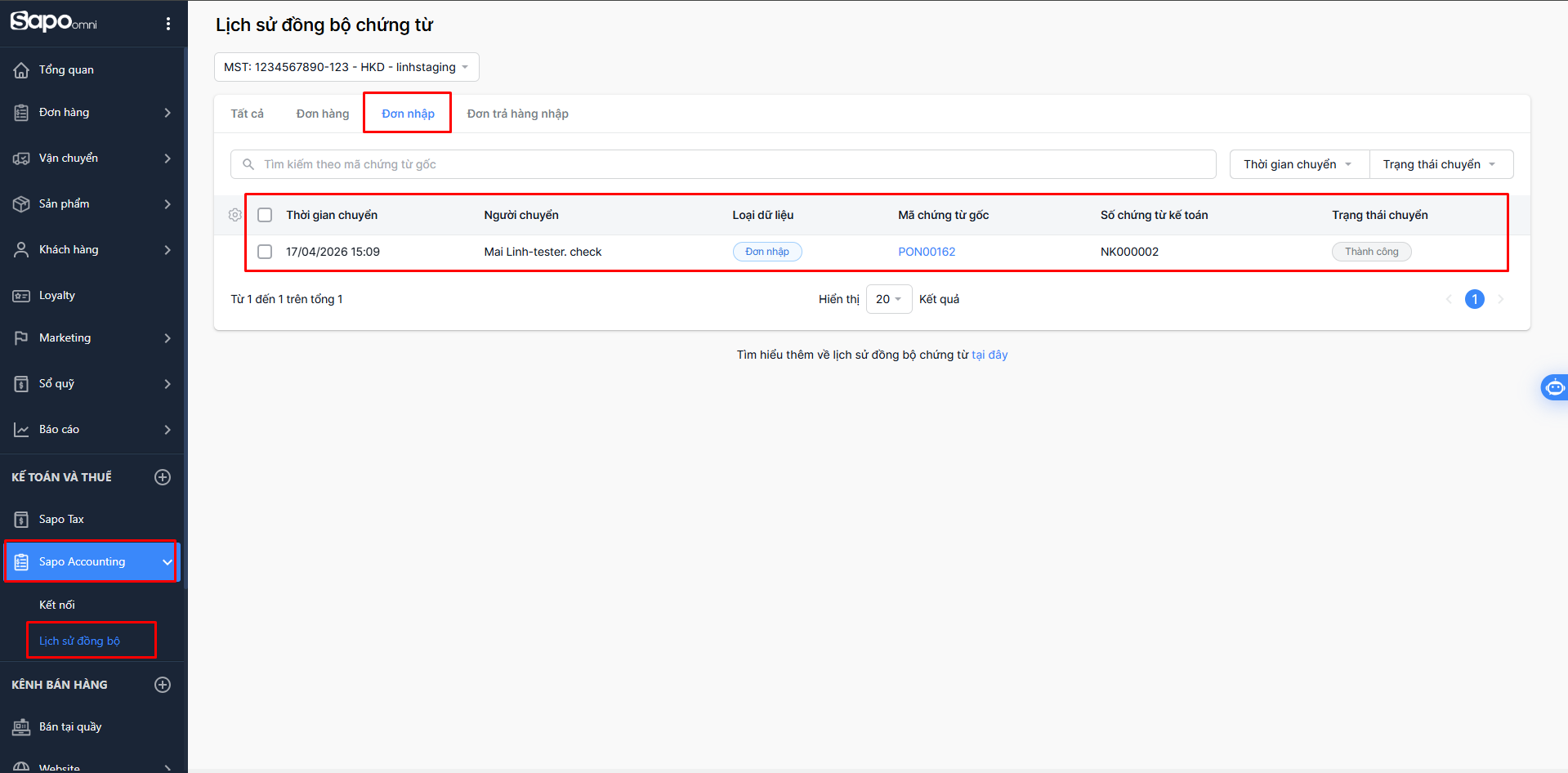
Task: Click the plus icon next to KẾ TOÁN VÀ THUẾ
Action: [163, 477]
